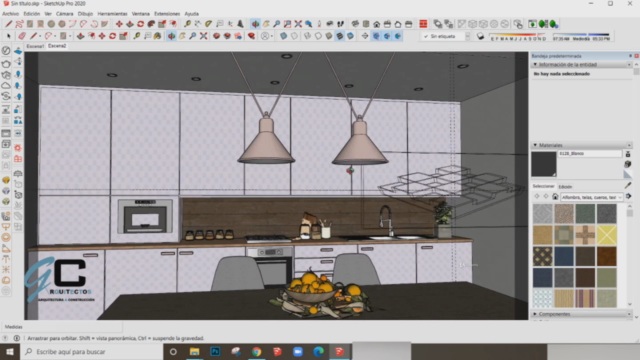Expand the Componentes panel
The image size is (640, 360).
coord(535,314)
